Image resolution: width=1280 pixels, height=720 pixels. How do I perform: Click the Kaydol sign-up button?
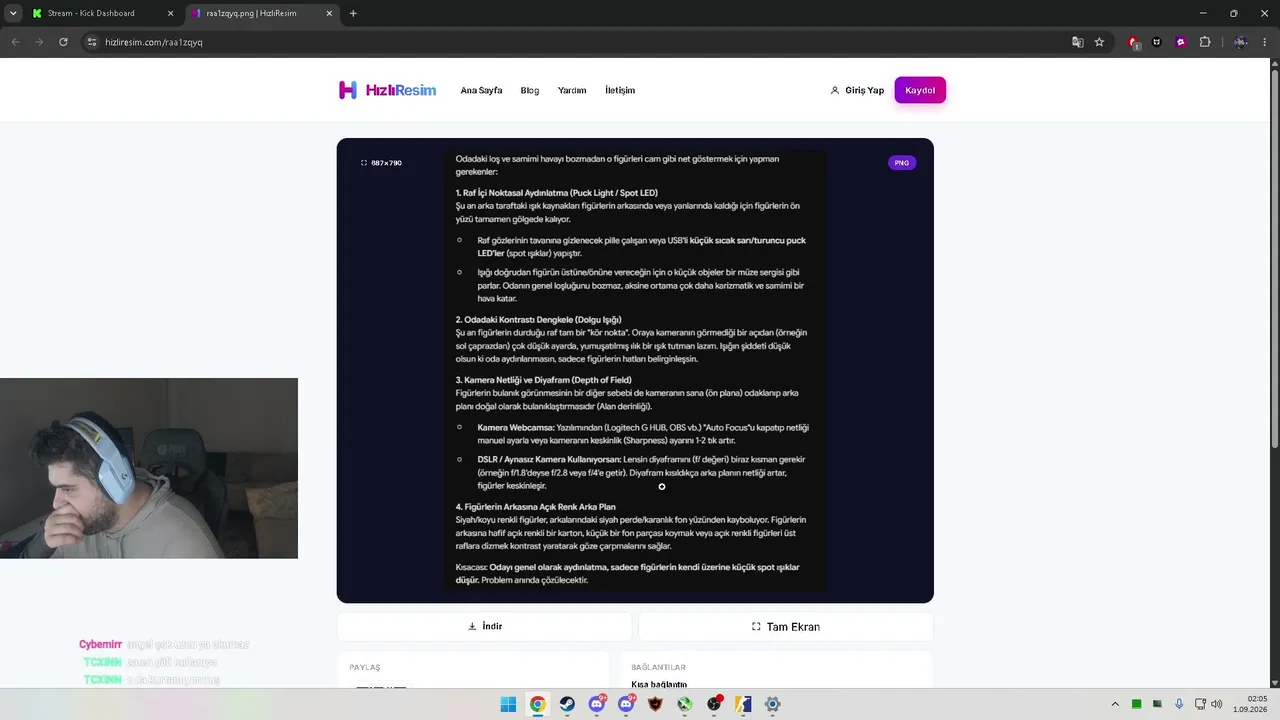(920, 90)
